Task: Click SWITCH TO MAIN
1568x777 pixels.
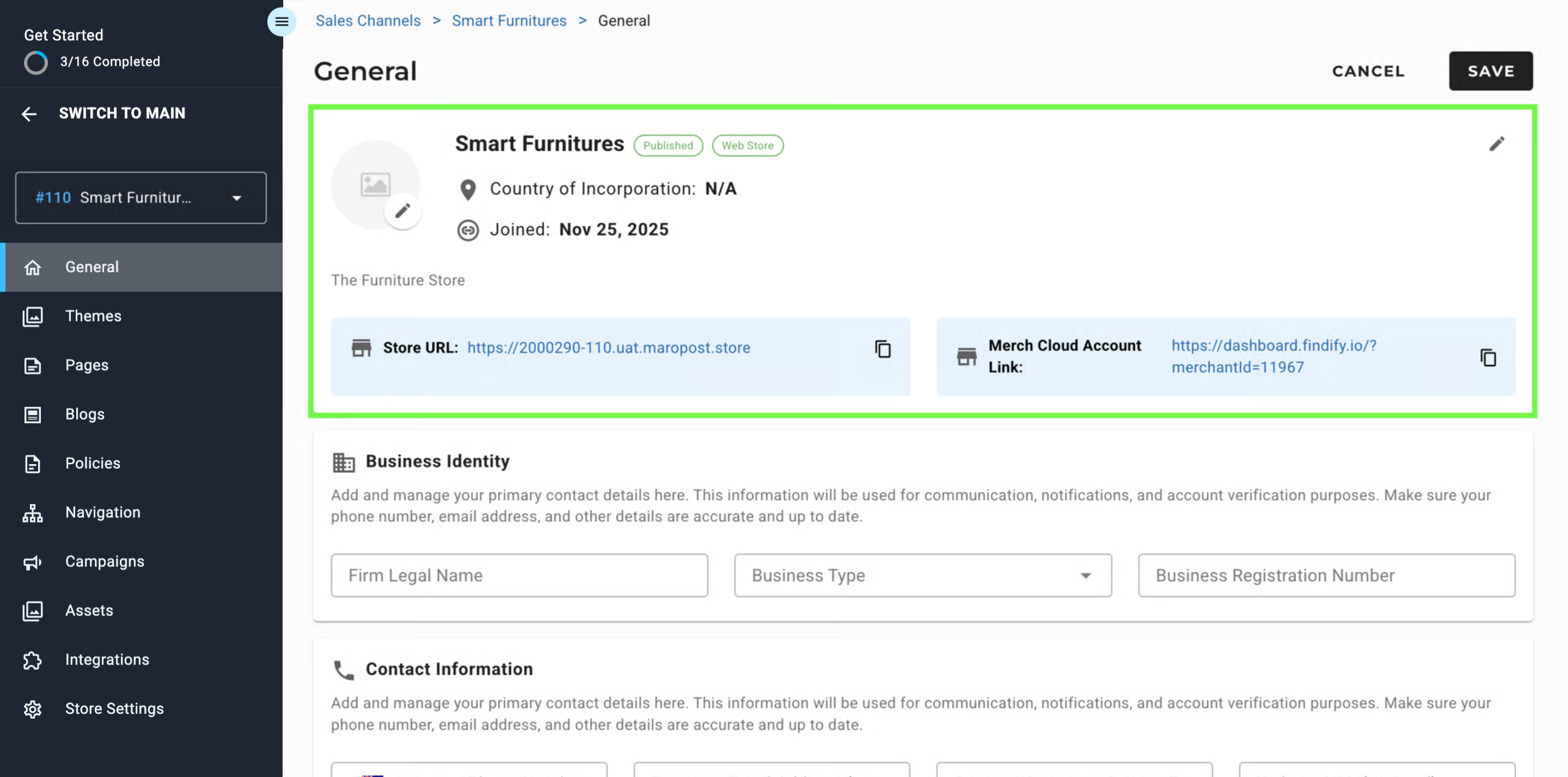Action: click(122, 114)
